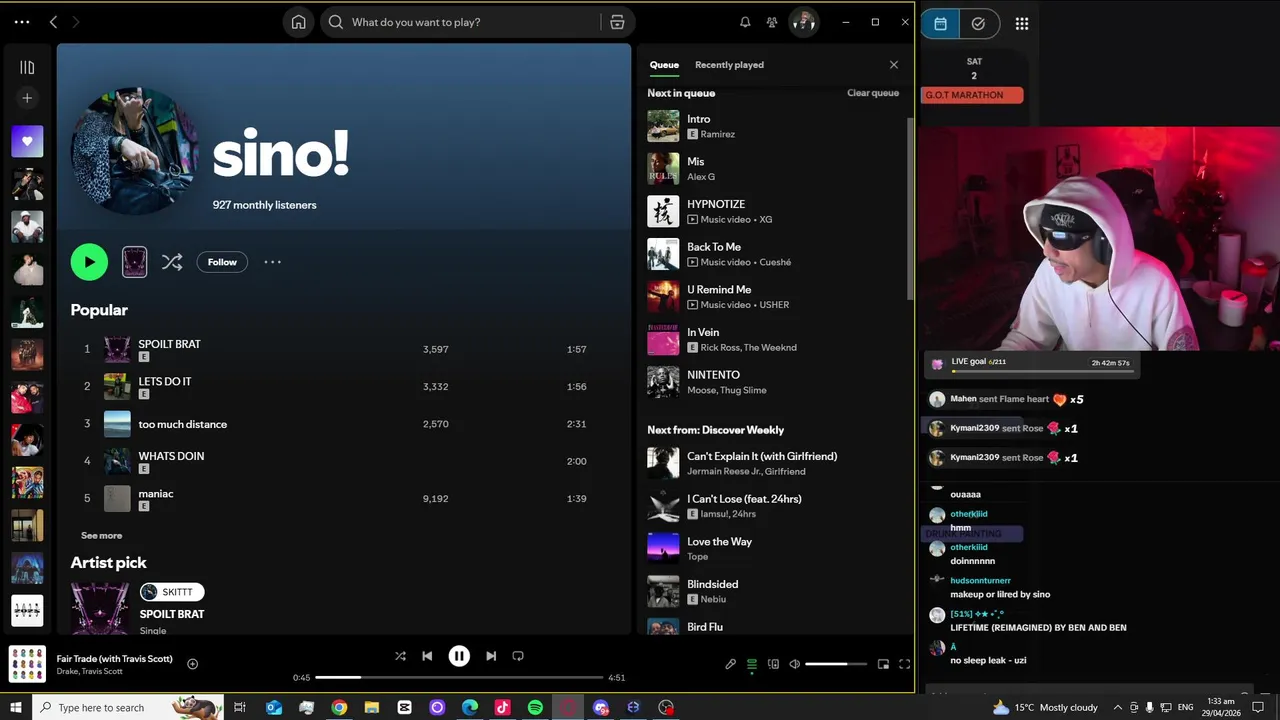Follow the artist sino!

[222, 262]
